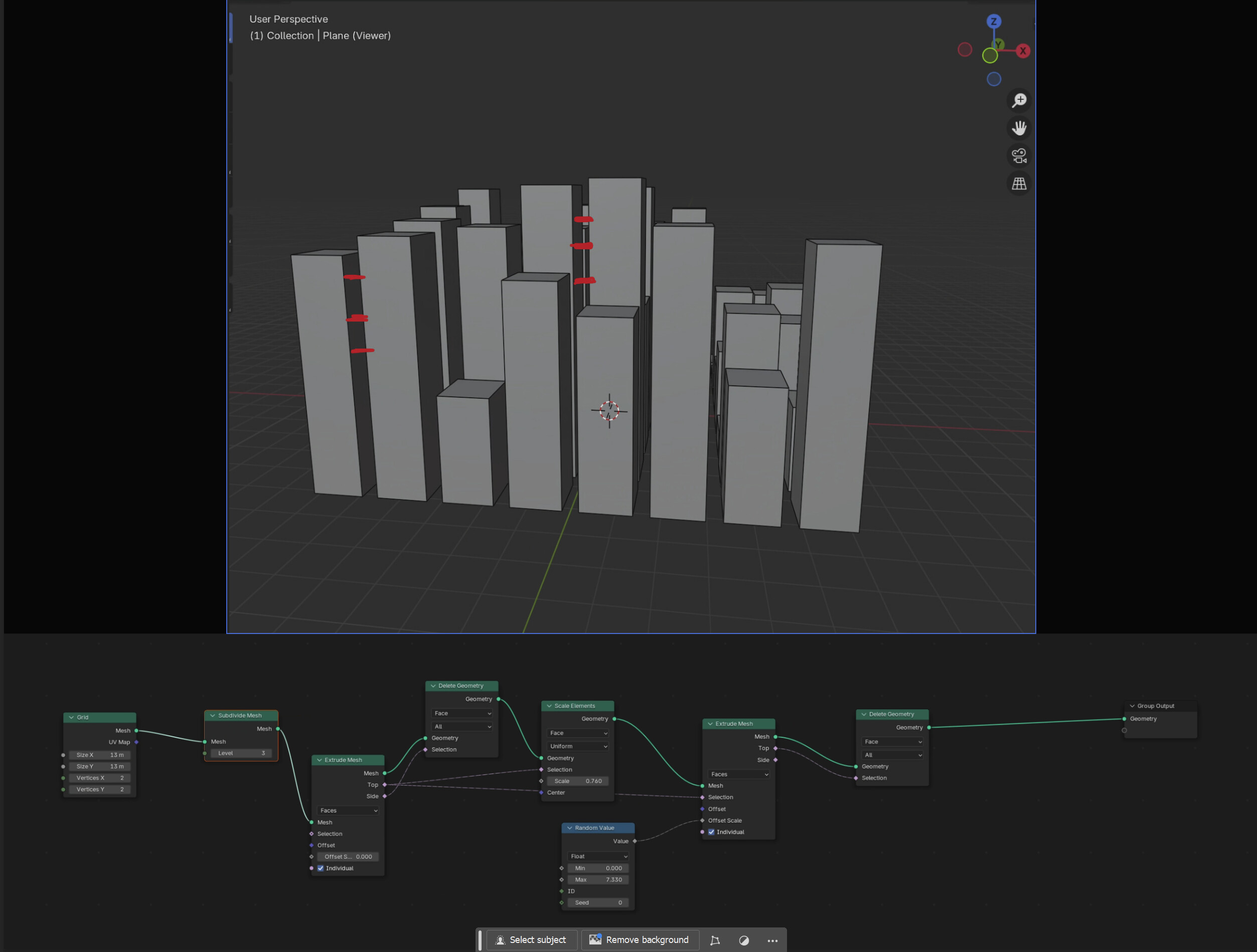Adjust the Scale 0.760 value field
Image resolution: width=1257 pixels, height=952 pixels.
578,781
